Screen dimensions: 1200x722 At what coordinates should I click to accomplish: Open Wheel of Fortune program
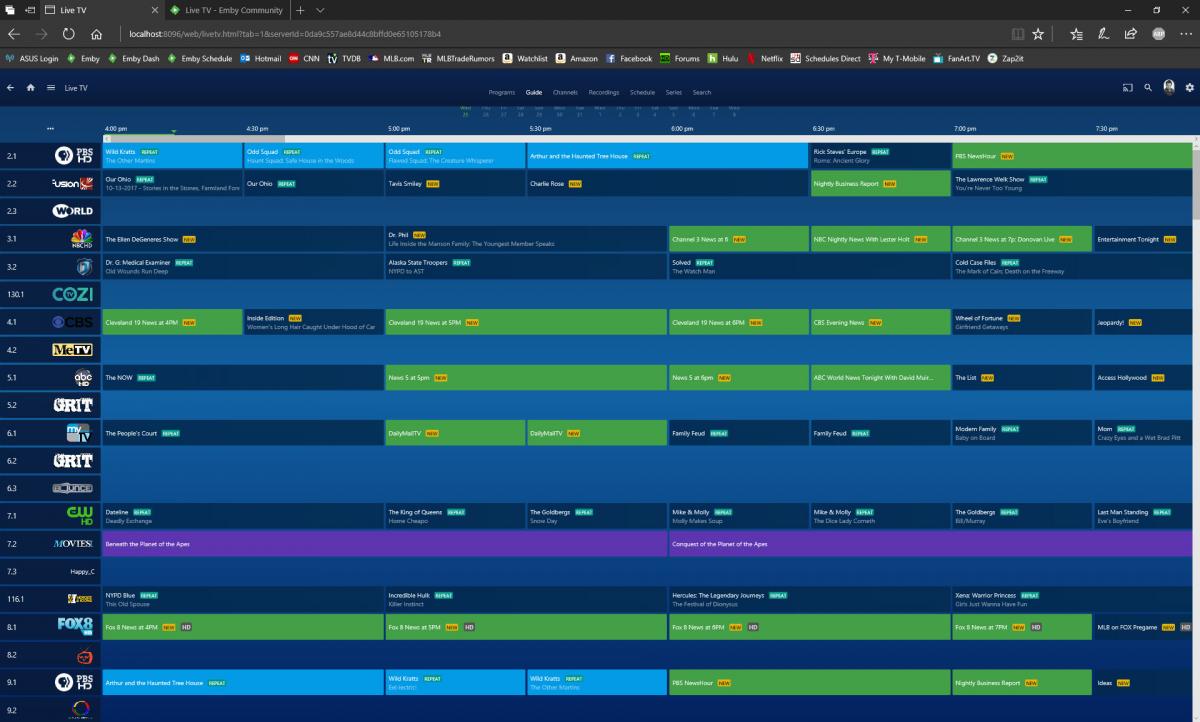click(x=1022, y=322)
